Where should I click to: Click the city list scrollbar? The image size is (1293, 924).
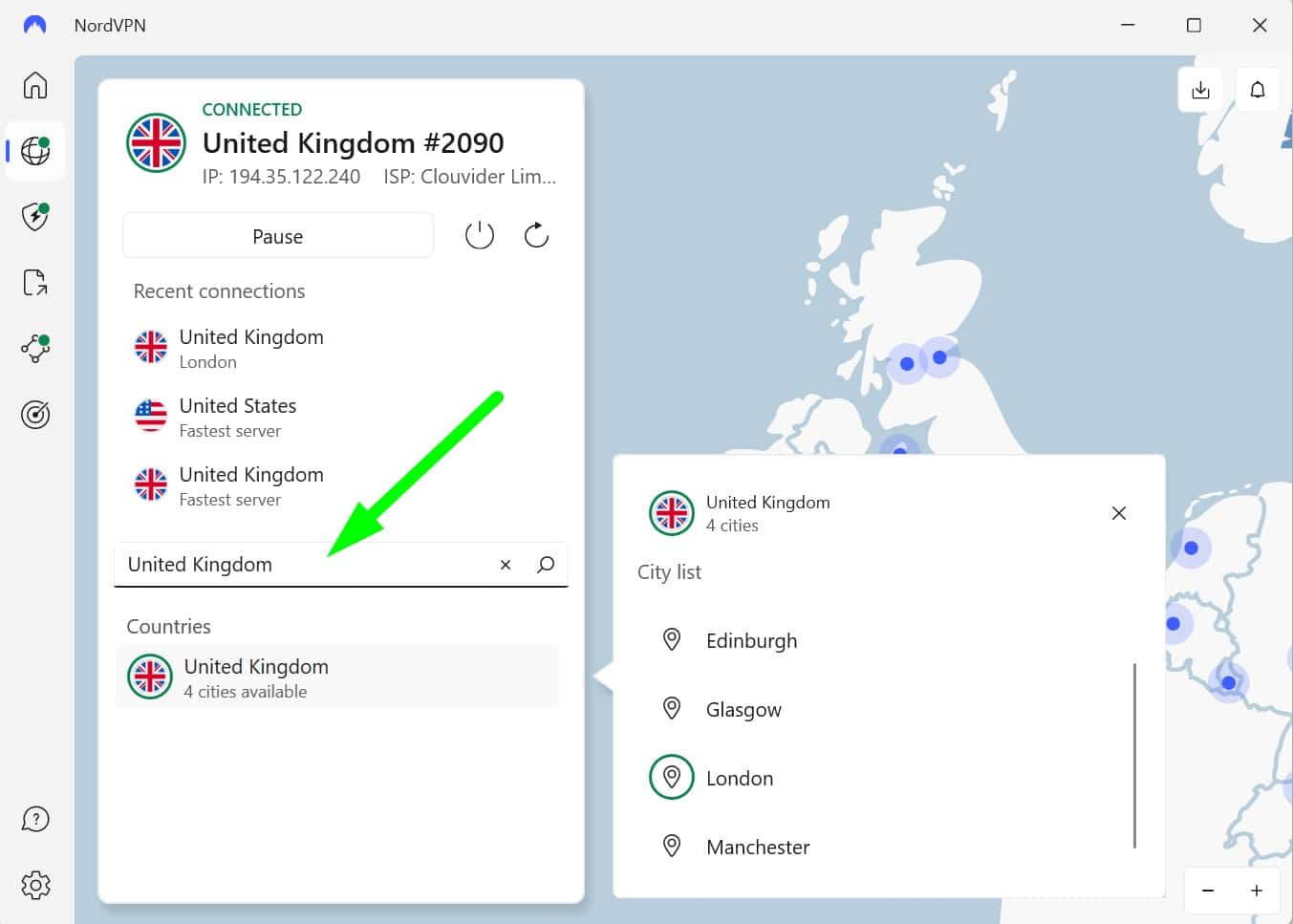(x=1134, y=755)
